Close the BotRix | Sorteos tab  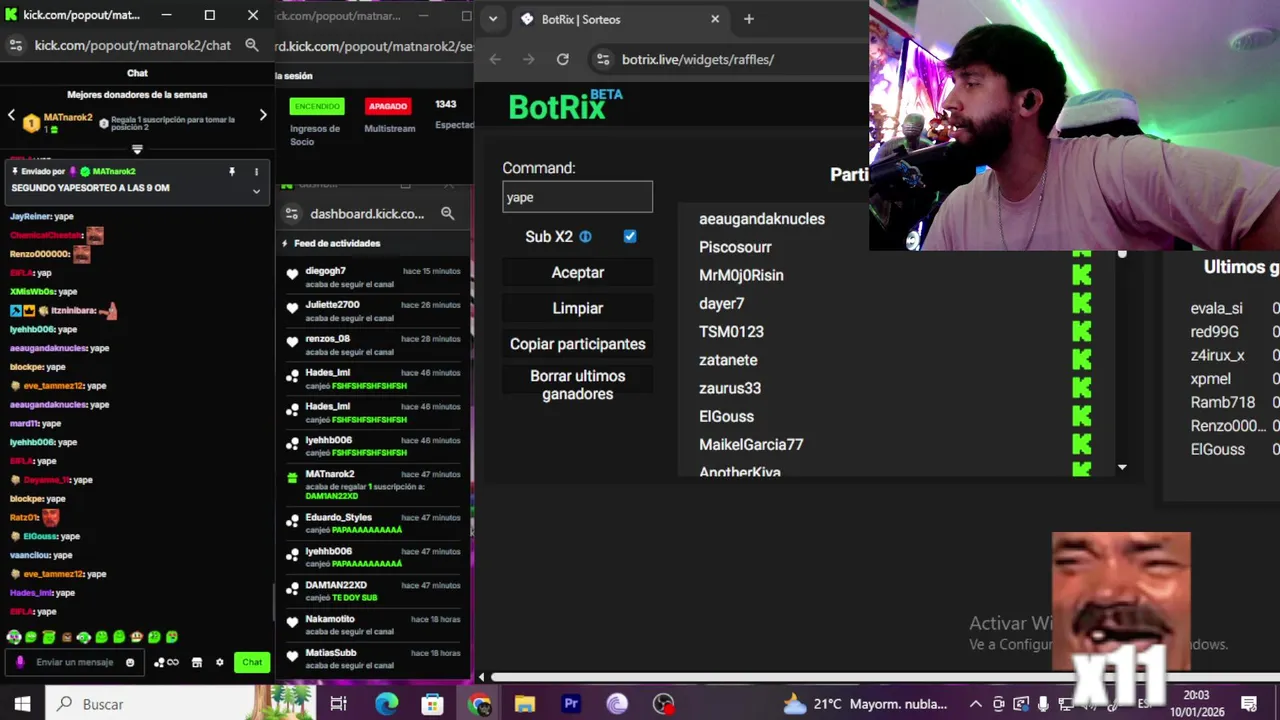click(x=715, y=19)
